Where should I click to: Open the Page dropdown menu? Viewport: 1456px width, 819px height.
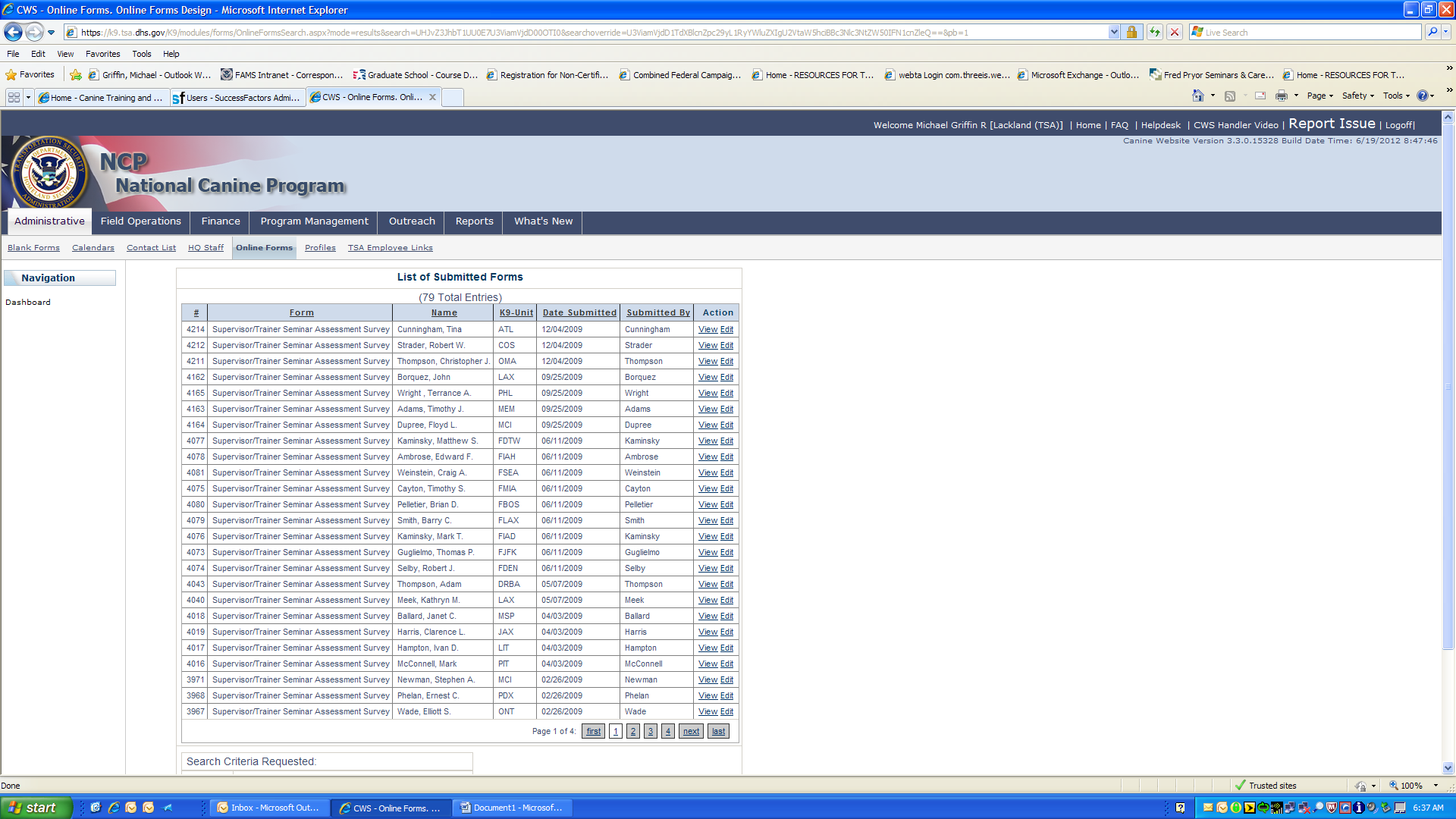click(1319, 96)
